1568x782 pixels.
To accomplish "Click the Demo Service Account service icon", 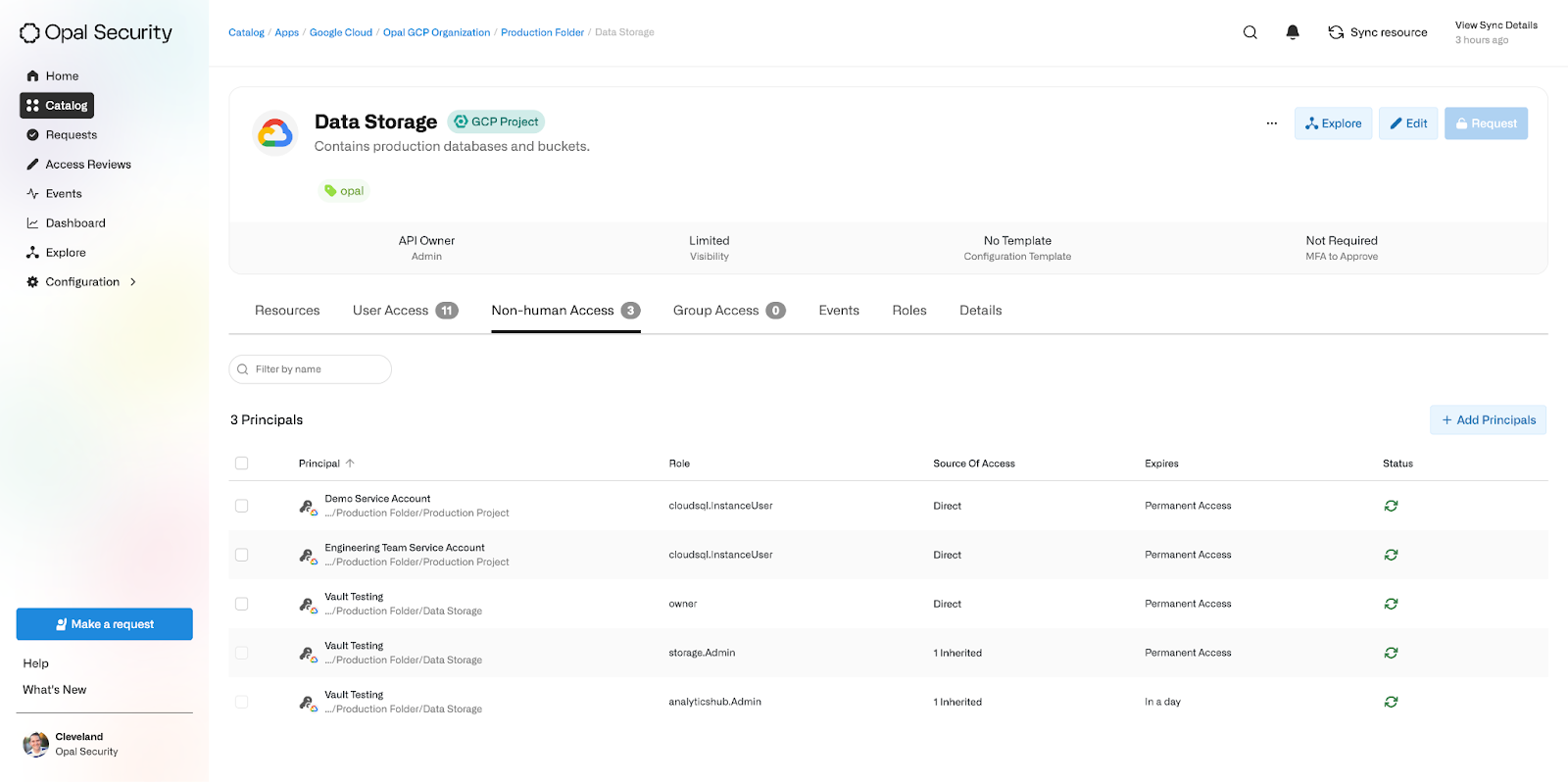I will pos(308,507).
